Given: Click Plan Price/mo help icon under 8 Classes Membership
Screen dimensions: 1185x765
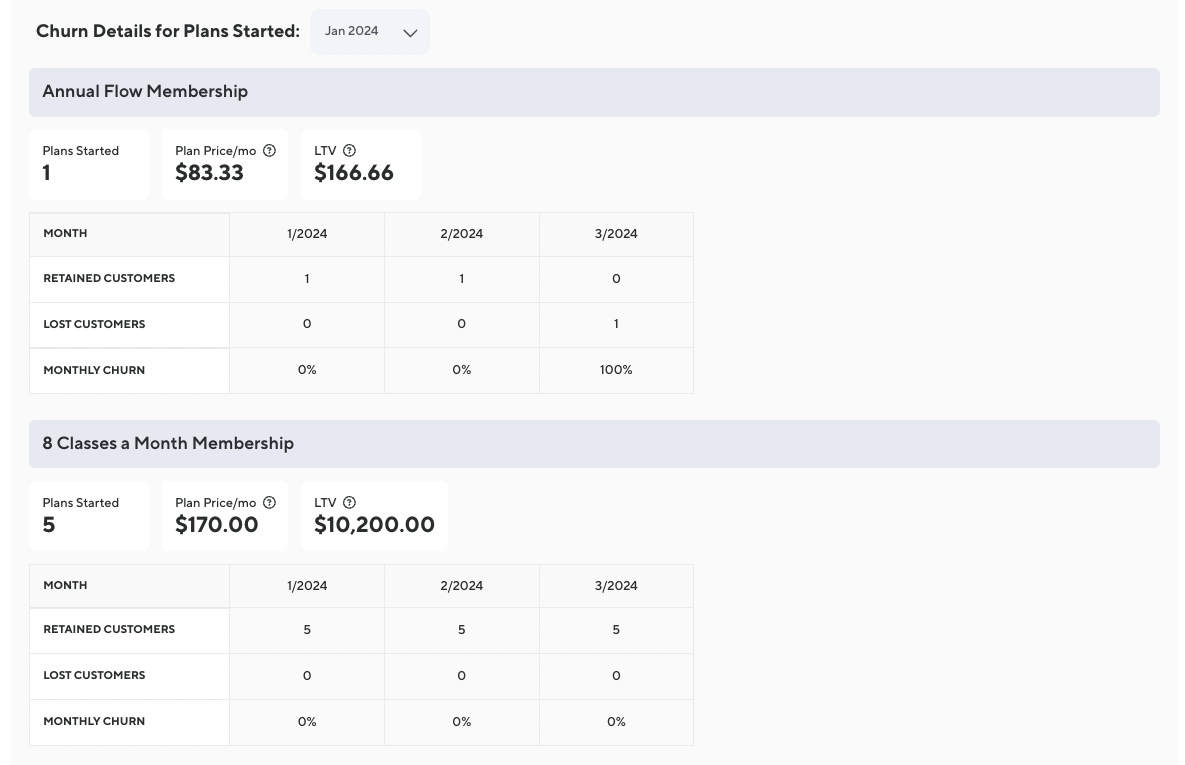Looking at the screenshot, I should click(x=269, y=503).
